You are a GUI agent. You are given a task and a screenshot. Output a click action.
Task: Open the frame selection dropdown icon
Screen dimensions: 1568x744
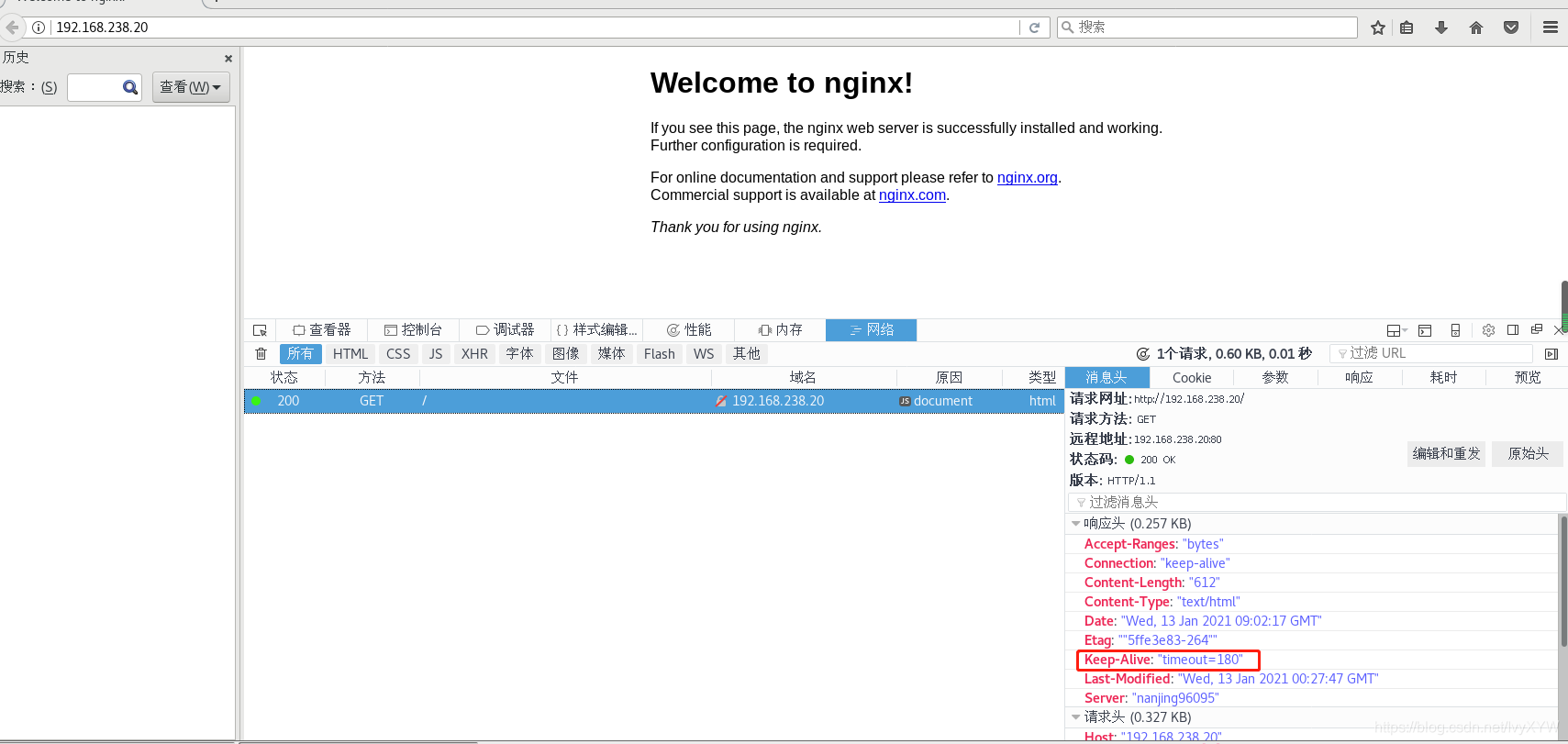coord(1396,330)
